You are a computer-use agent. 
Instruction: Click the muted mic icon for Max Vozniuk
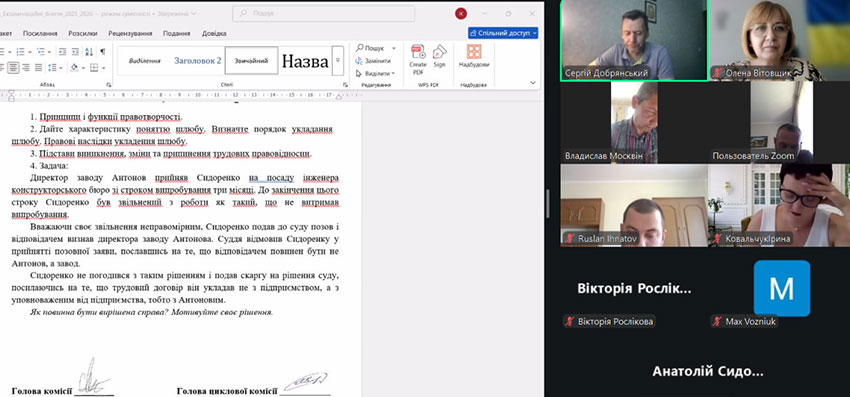[x=717, y=322]
